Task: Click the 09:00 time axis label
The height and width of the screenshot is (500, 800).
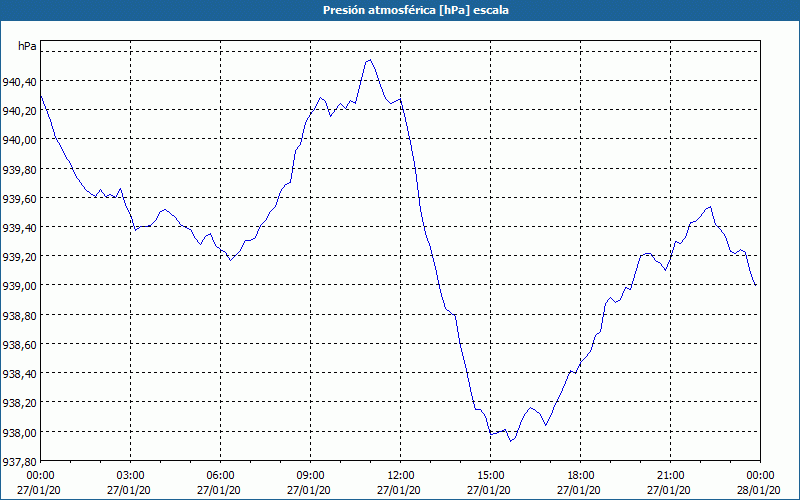Action: tap(310, 476)
